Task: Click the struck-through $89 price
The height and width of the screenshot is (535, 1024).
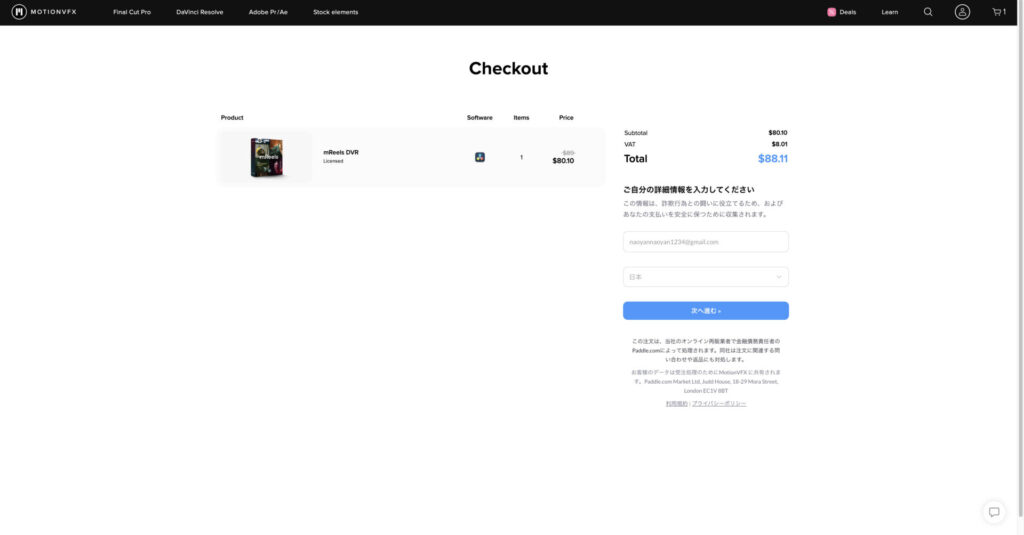Action: tap(568, 153)
